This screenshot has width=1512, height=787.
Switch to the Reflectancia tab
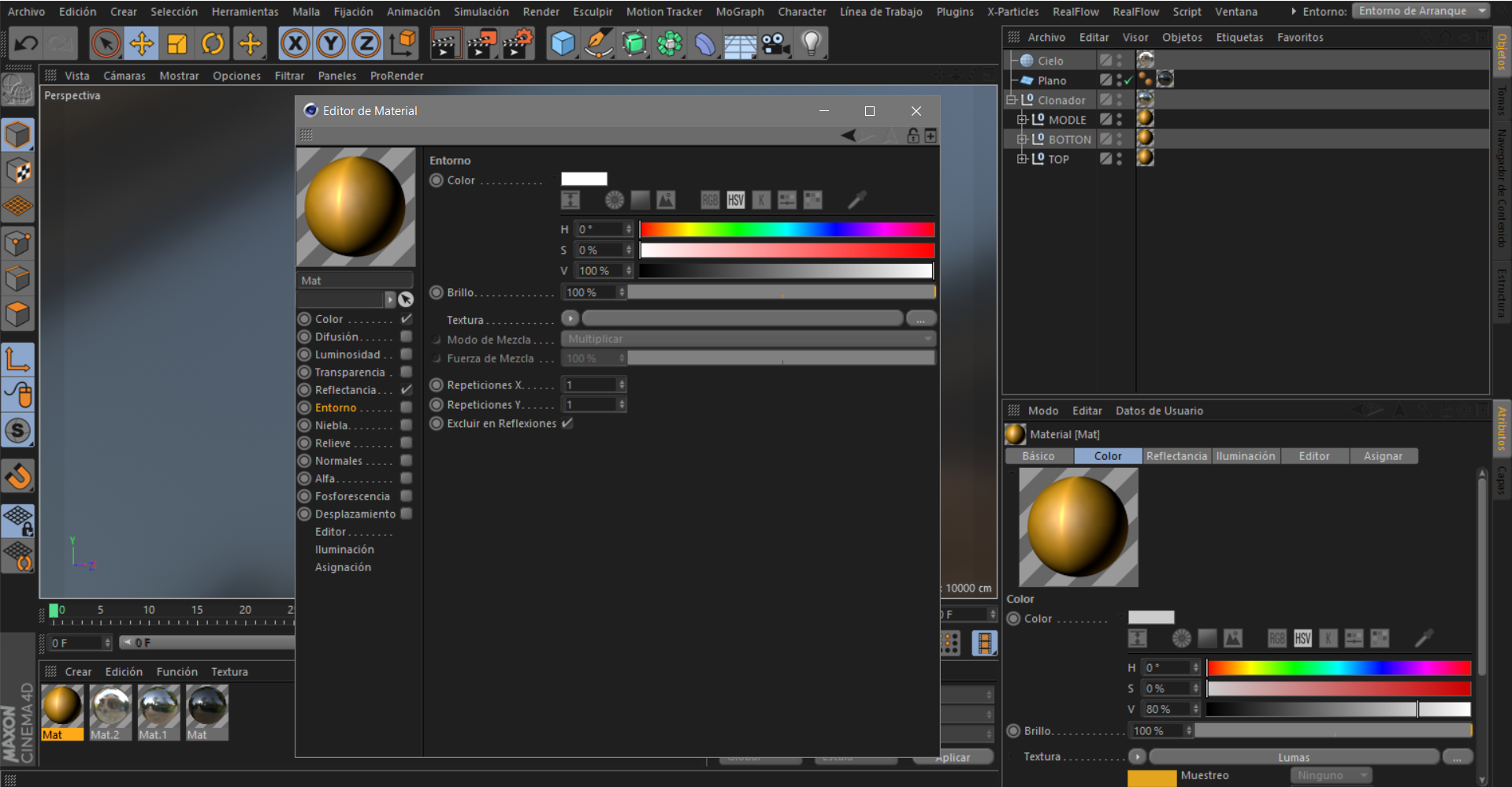pyautogui.click(x=1176, y=456)
